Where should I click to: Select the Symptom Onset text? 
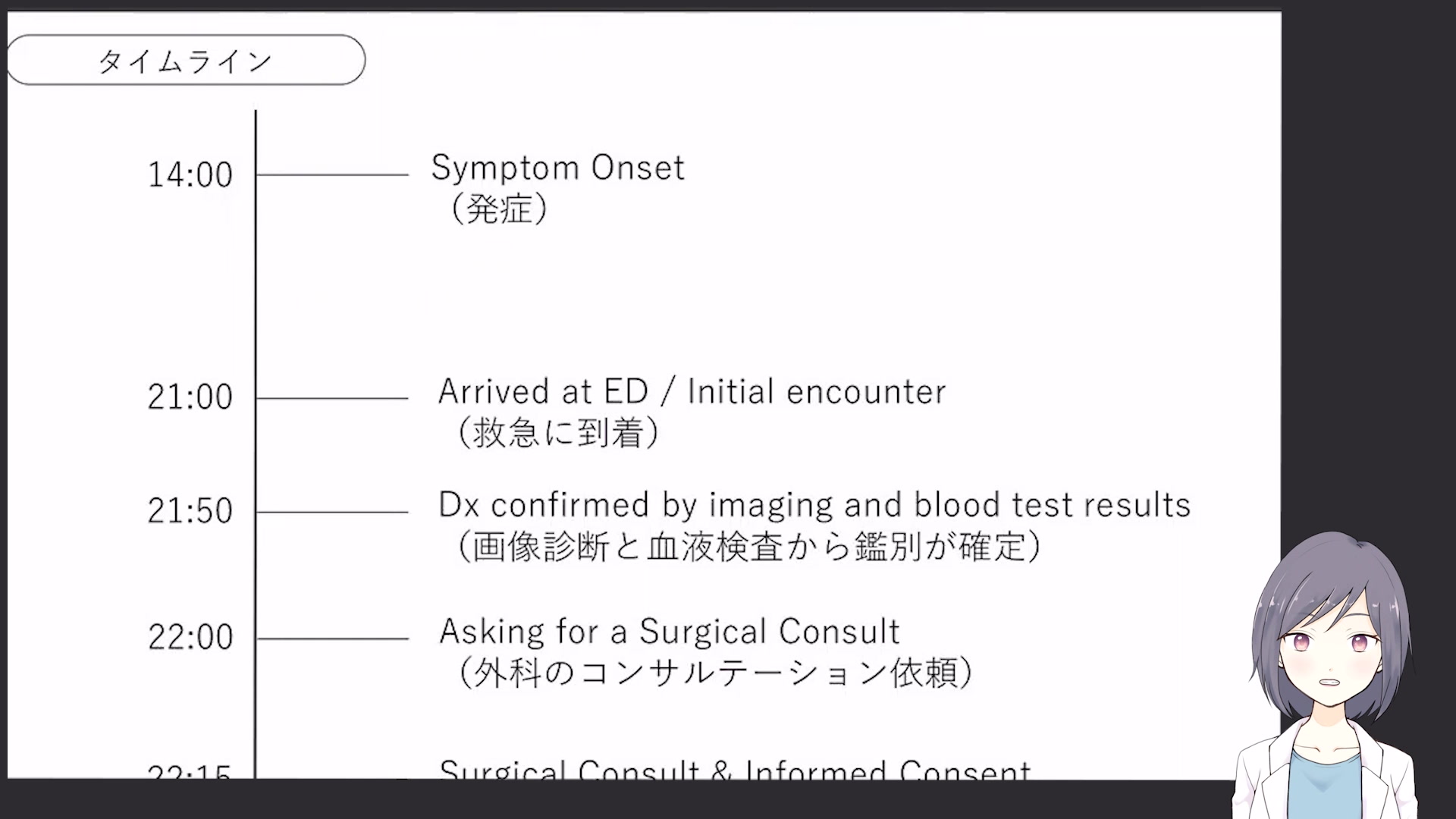[557, 168]
